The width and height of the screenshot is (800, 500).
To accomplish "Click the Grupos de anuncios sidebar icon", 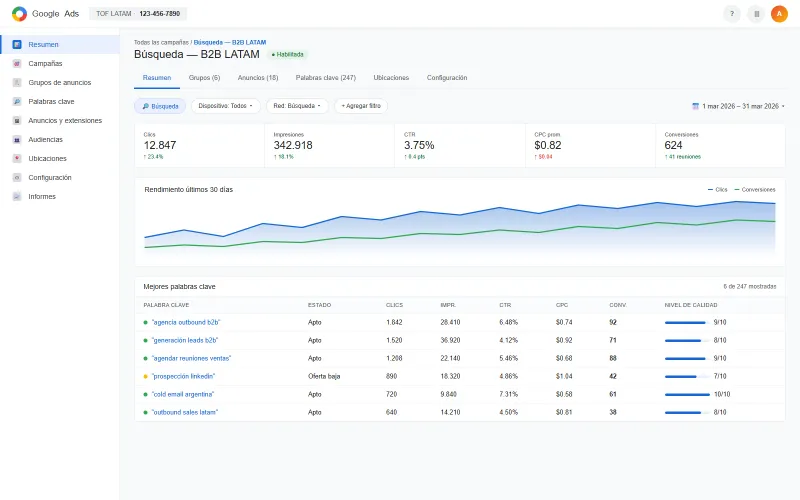I will pos(17,82).
